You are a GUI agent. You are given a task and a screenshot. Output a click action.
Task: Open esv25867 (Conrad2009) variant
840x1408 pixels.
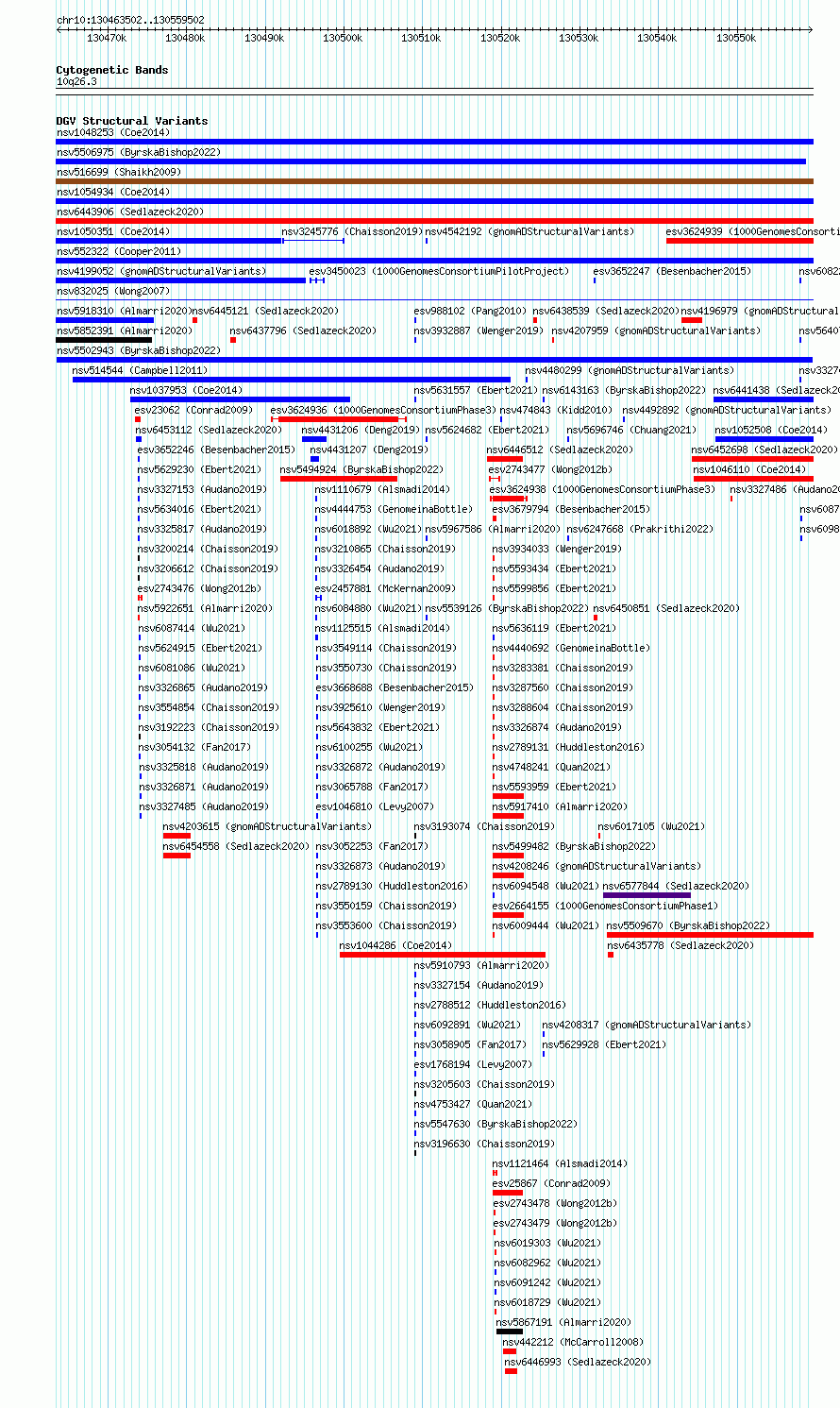click(x=552, y=1184)
